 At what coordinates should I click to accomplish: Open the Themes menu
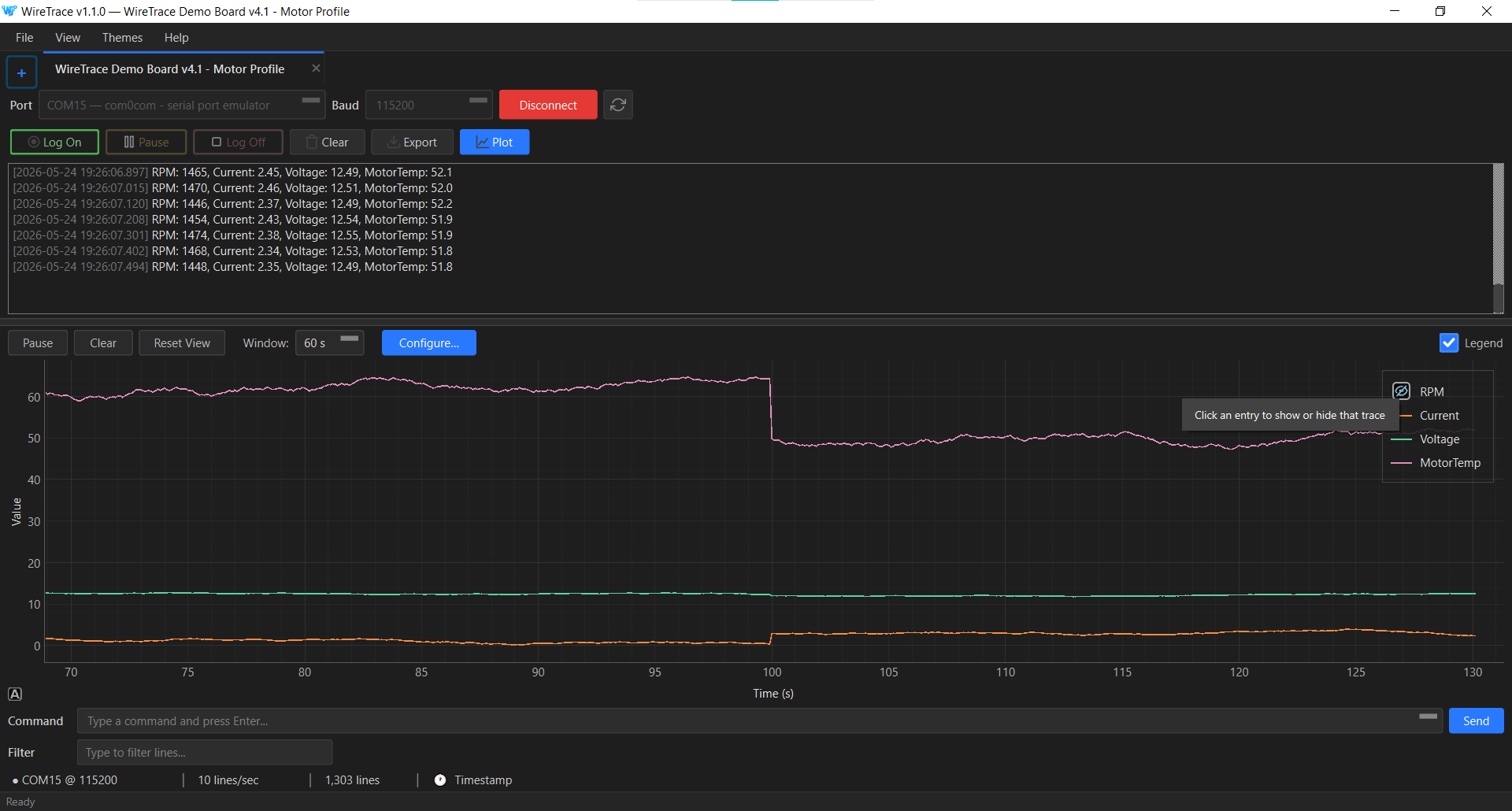click(x=122, y=38)
